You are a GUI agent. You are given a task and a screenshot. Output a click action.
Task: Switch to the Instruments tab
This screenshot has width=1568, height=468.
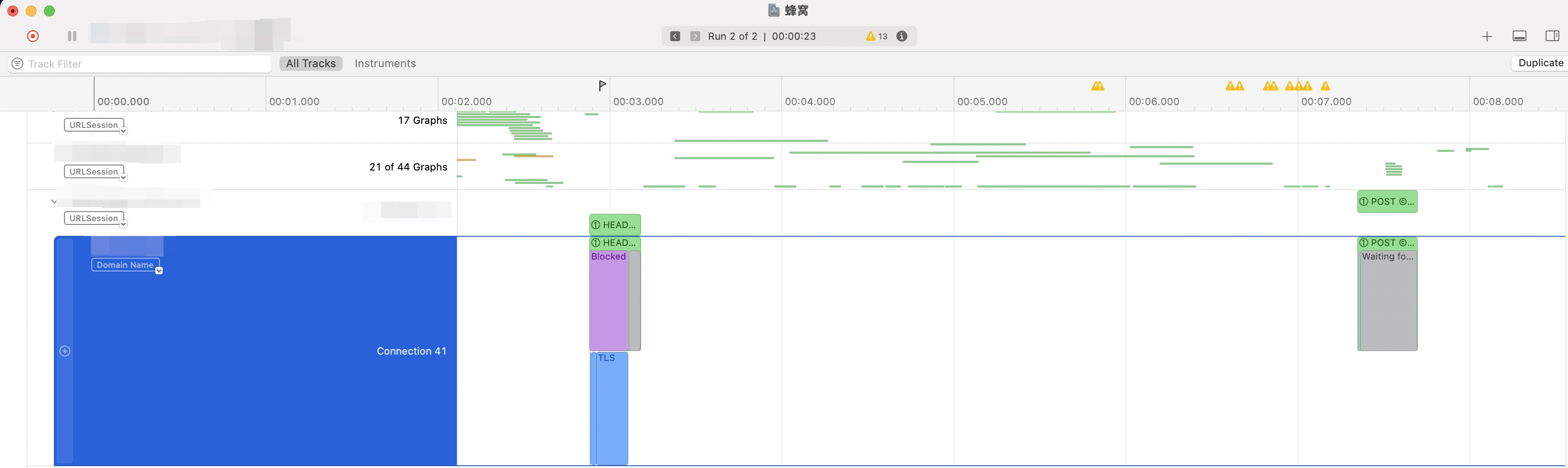coord(385,63)
